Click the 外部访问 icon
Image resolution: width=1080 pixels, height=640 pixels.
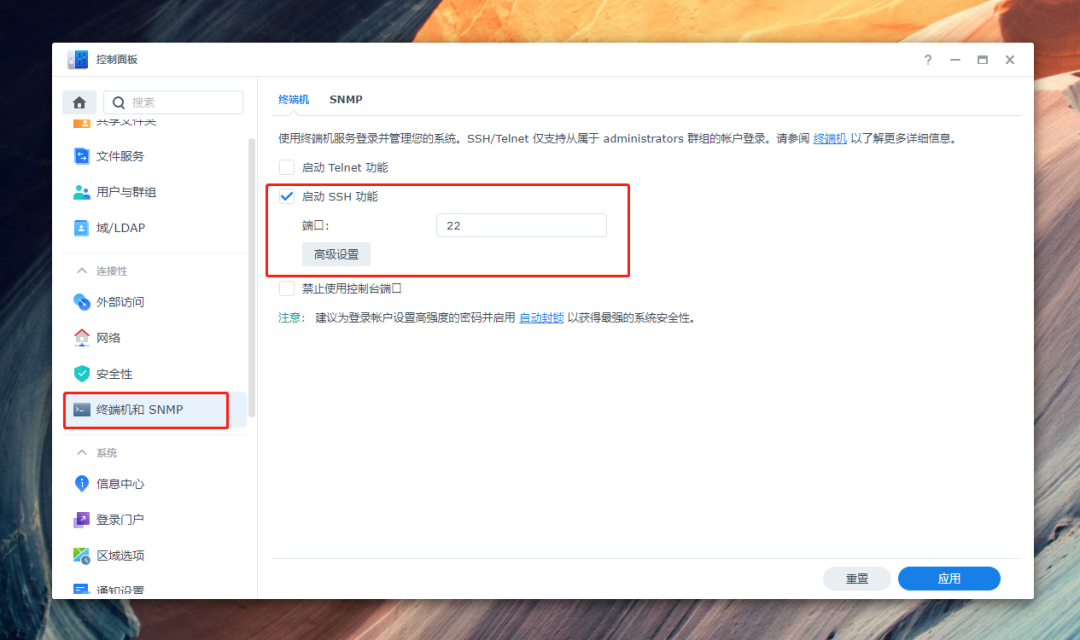coord(81,302)
